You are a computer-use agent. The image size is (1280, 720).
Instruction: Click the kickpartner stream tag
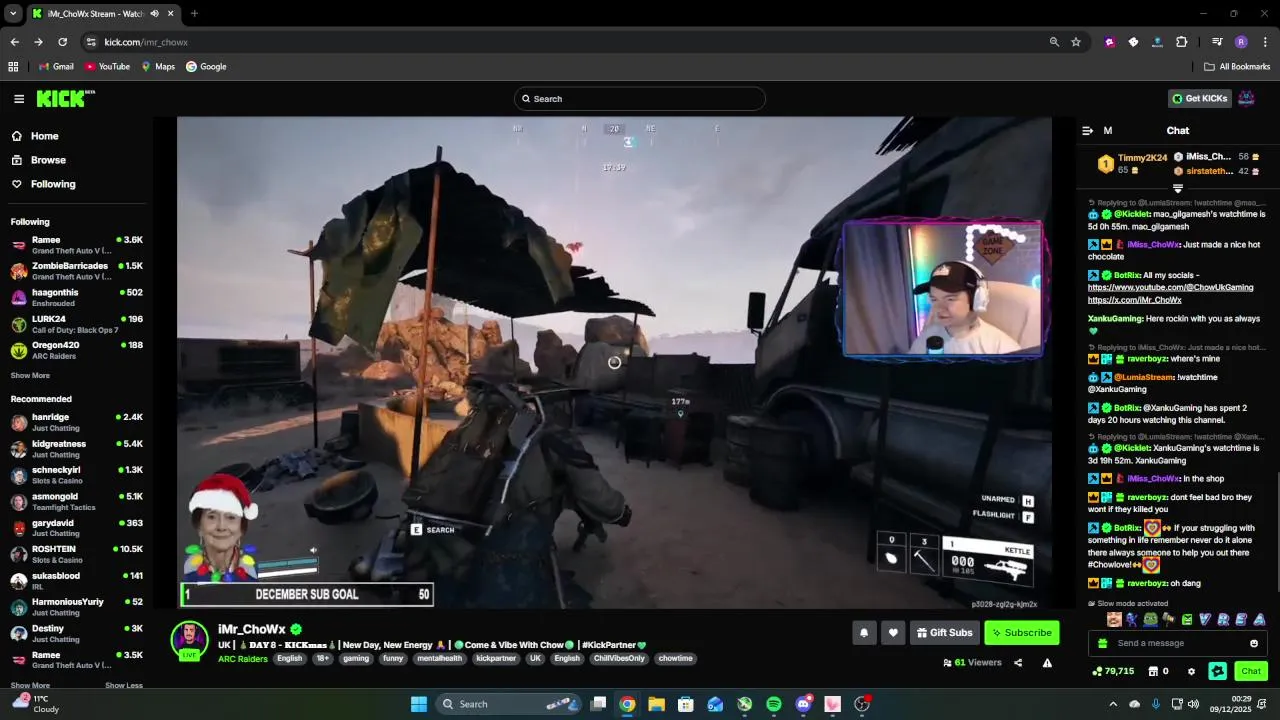pyautogui.click(x=496, y=659)
